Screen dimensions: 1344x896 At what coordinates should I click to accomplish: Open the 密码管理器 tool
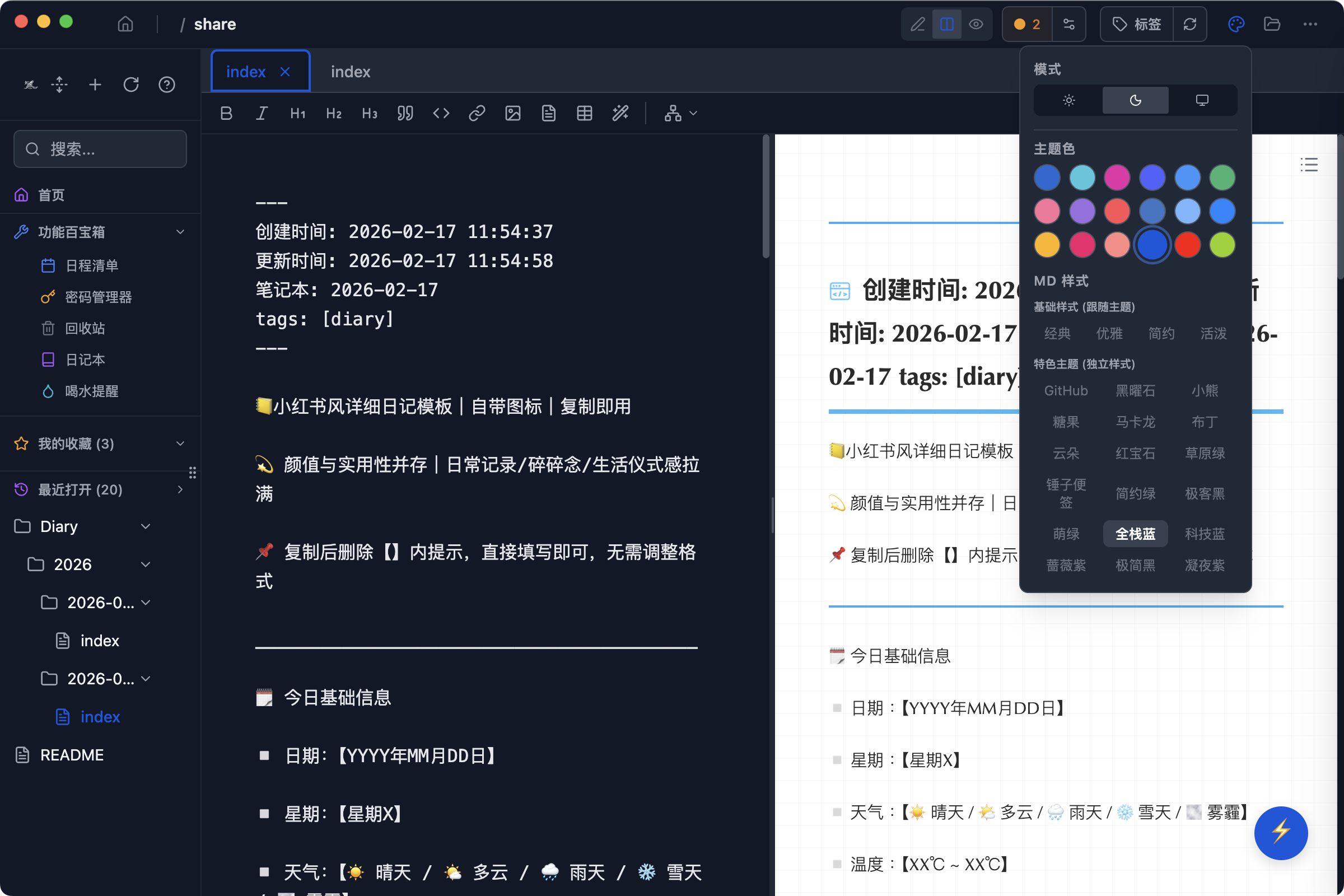[x=97, y=297]
